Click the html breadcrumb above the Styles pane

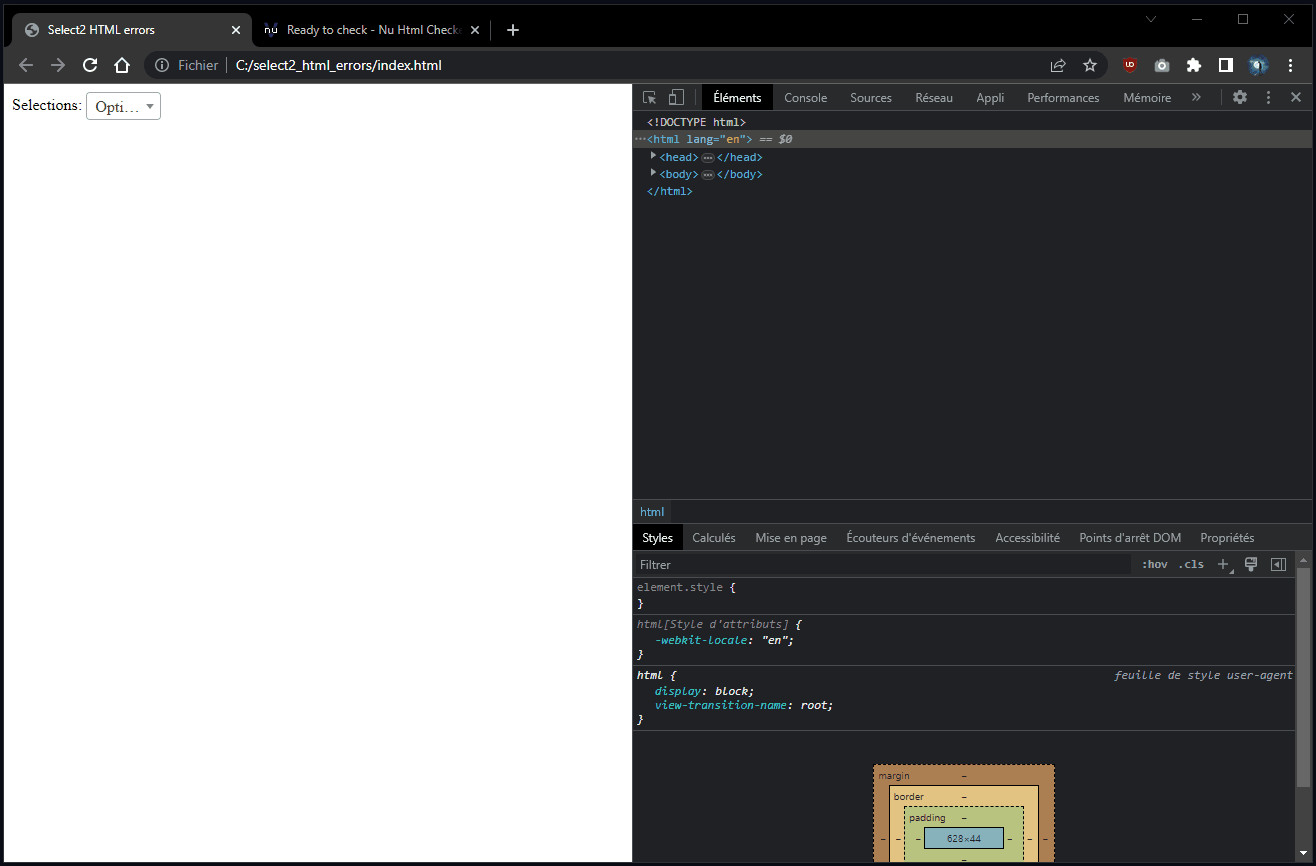(x=651, y=511)
